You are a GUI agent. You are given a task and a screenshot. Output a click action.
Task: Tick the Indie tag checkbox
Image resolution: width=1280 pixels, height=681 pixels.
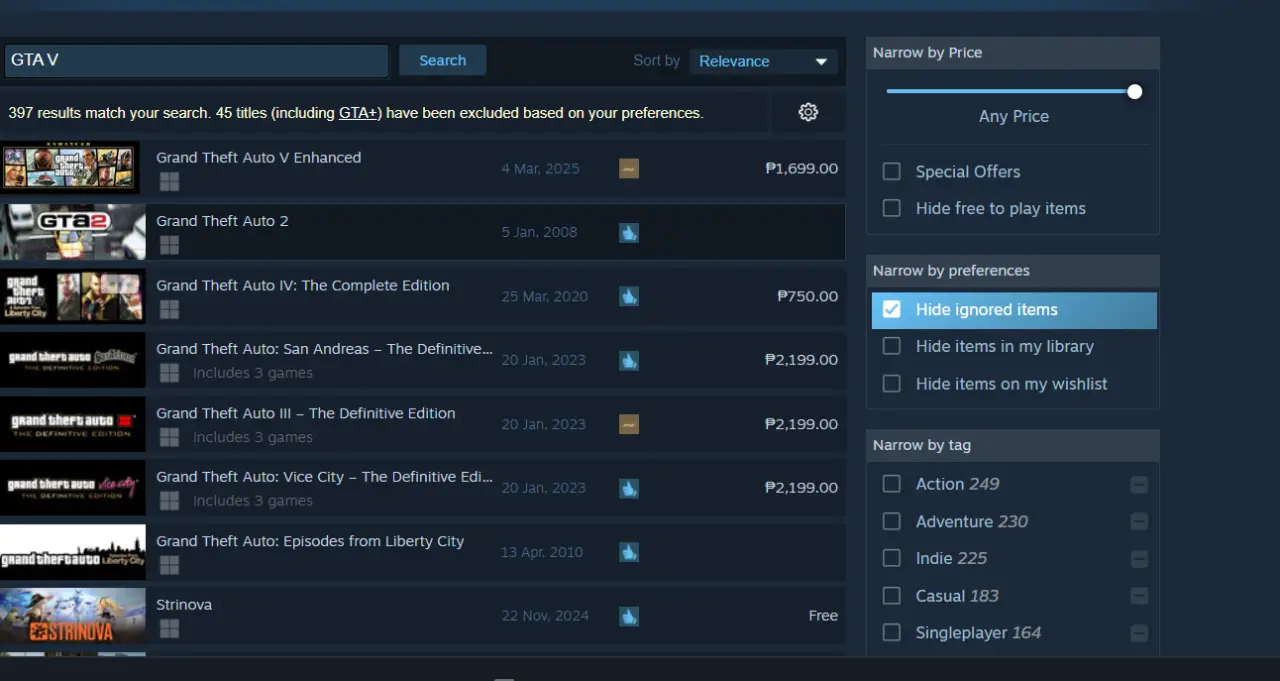pyautogui.click(x=891, y=558)
